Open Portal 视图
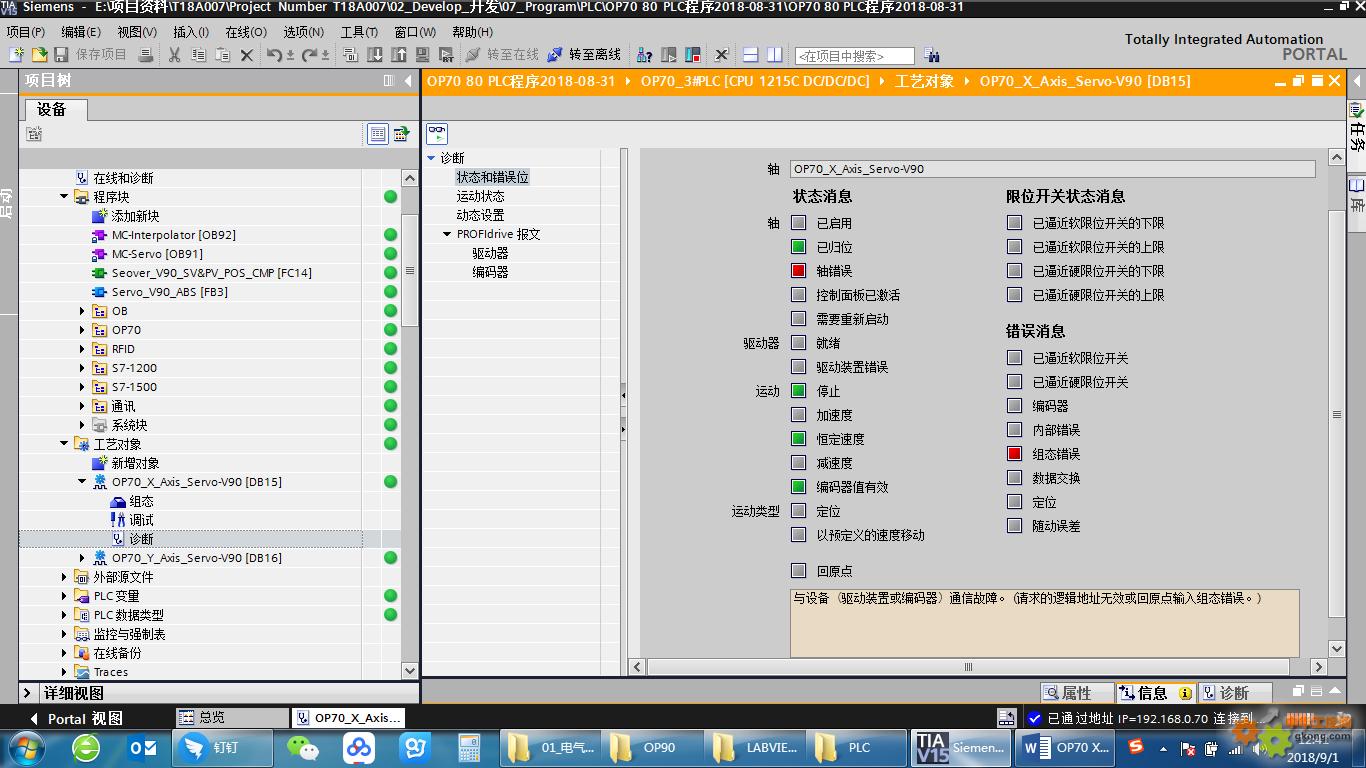1366x768 pixels. tap(75, 718)
